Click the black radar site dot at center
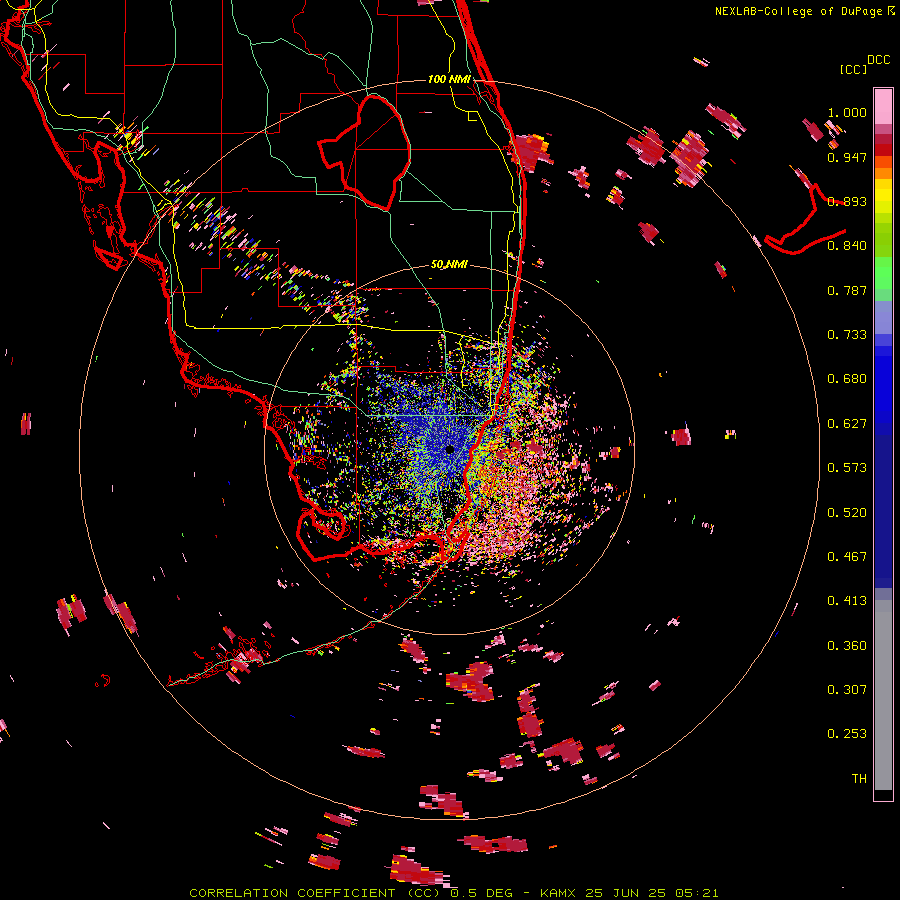Screen dimensions: 900x900 click(x=449, y=449)
